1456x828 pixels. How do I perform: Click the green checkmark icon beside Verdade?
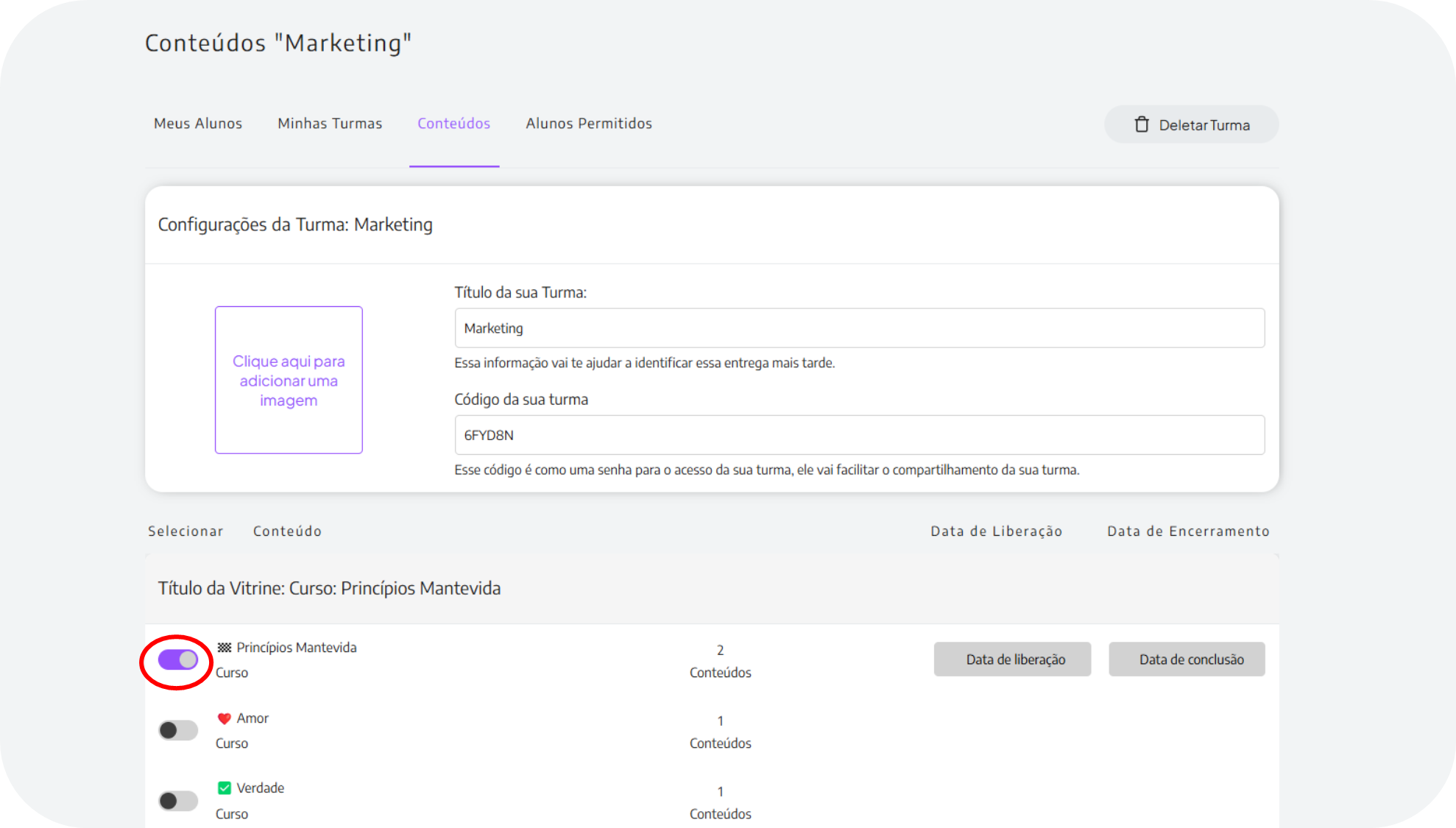(x=225, y=788)
